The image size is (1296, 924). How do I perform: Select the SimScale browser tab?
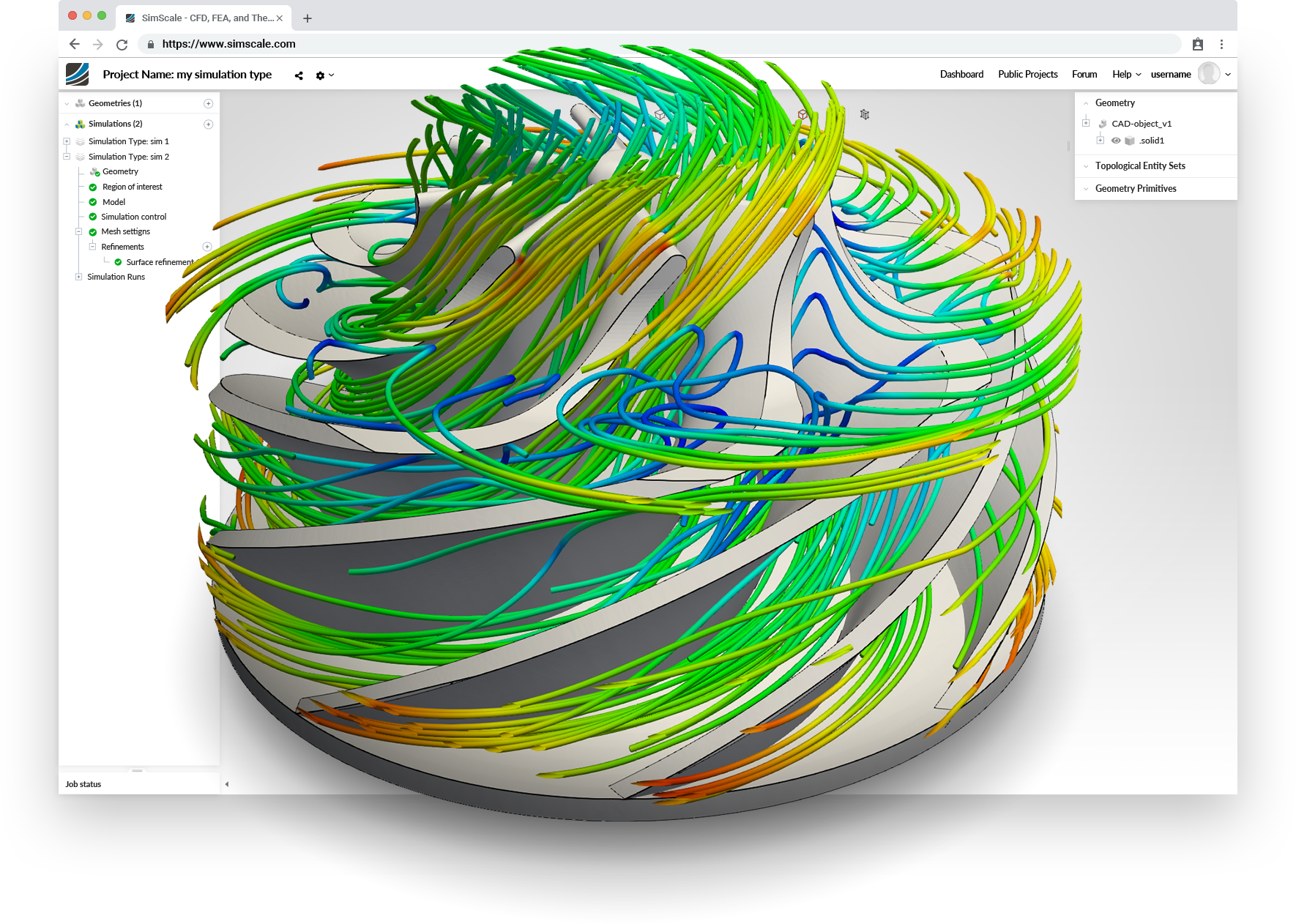coord(198,18)
